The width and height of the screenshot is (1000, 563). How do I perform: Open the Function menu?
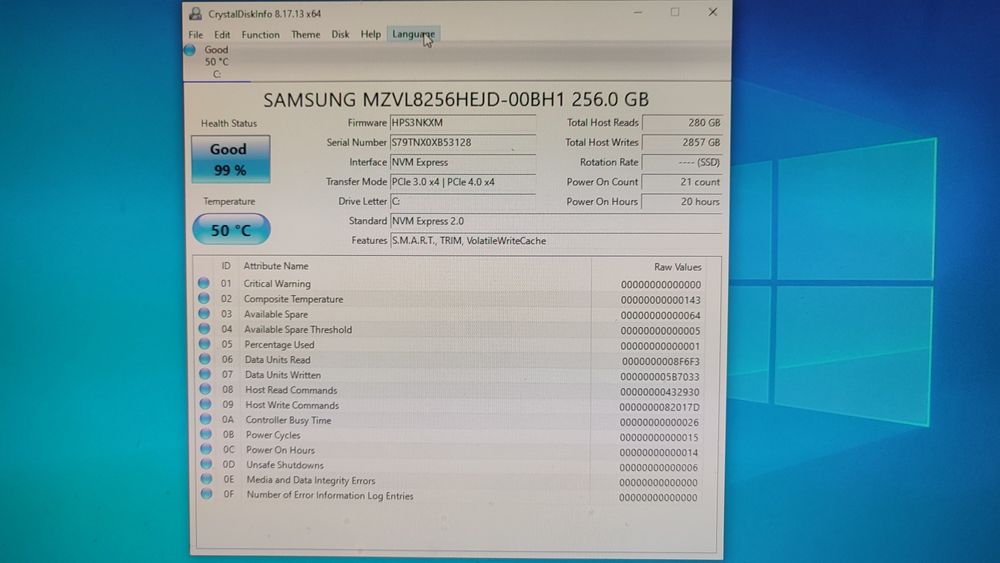coord(260,34)
